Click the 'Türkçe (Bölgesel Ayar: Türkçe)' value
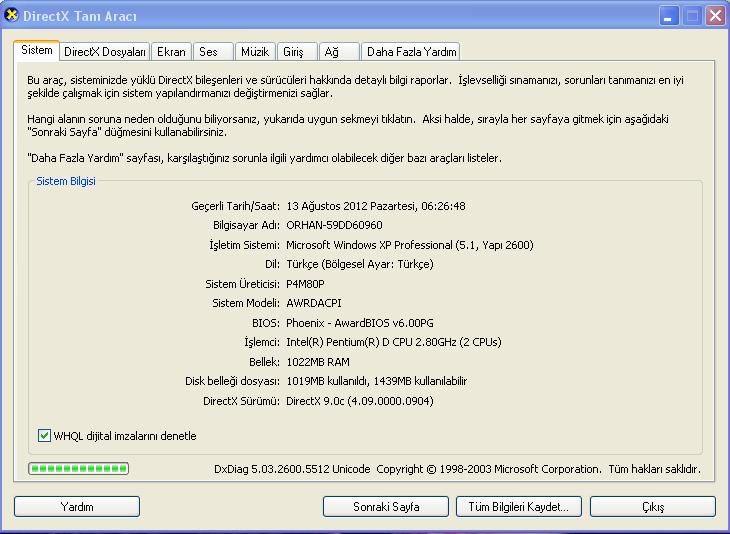730x534 pixels. click(x=360, y=264)
